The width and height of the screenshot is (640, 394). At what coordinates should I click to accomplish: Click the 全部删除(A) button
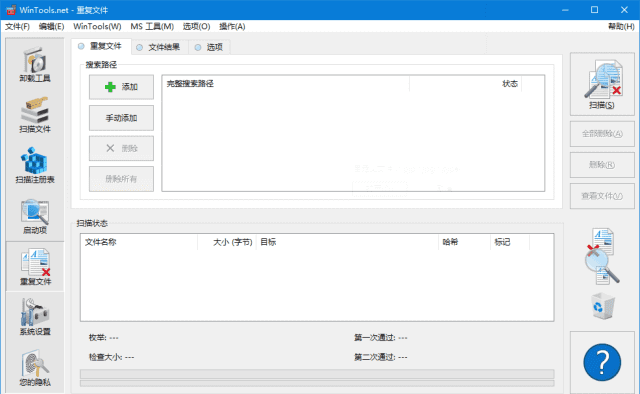tap(602, 134)
